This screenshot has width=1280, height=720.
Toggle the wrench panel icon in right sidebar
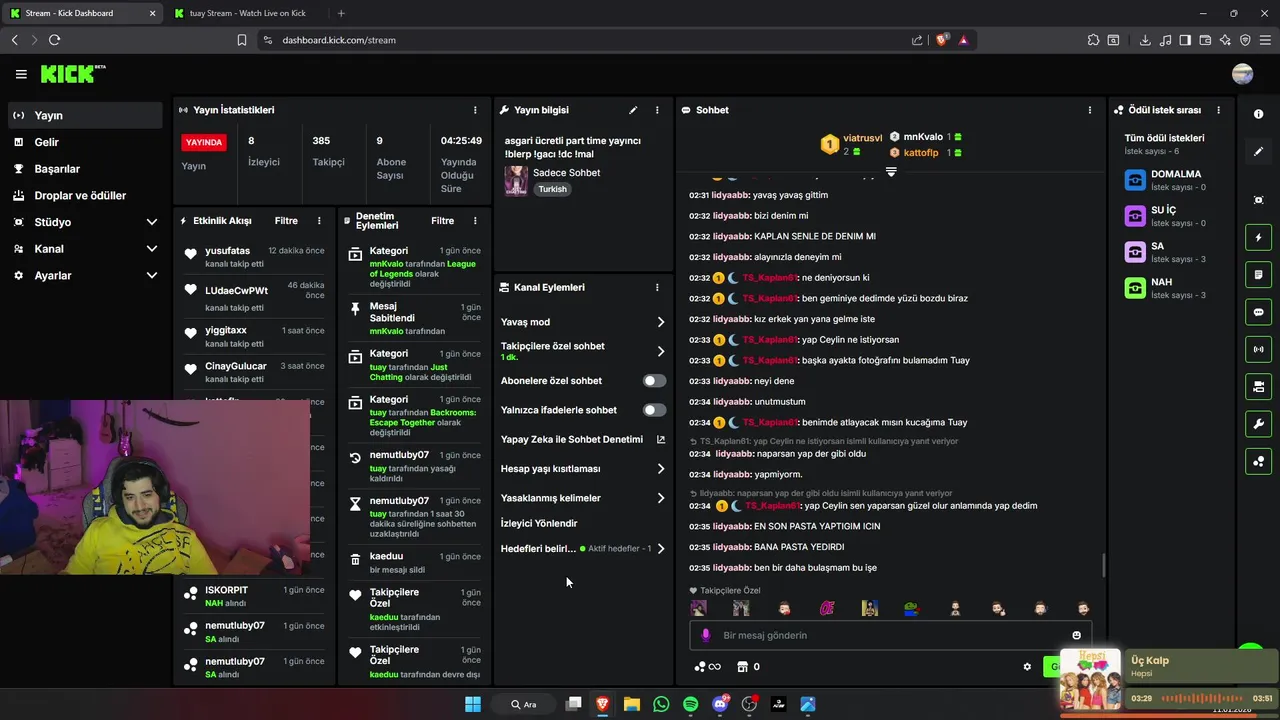click(x=1258, y=424)
